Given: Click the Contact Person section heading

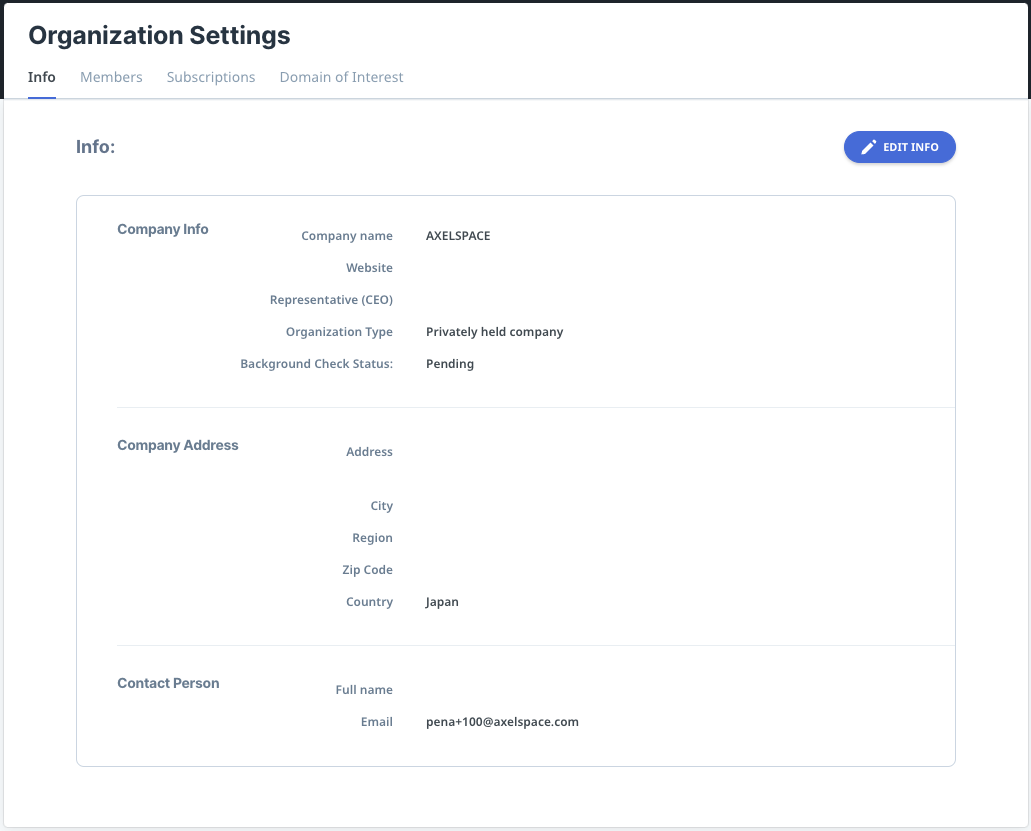Looking at the screenshot, I should tap(168, 683).
